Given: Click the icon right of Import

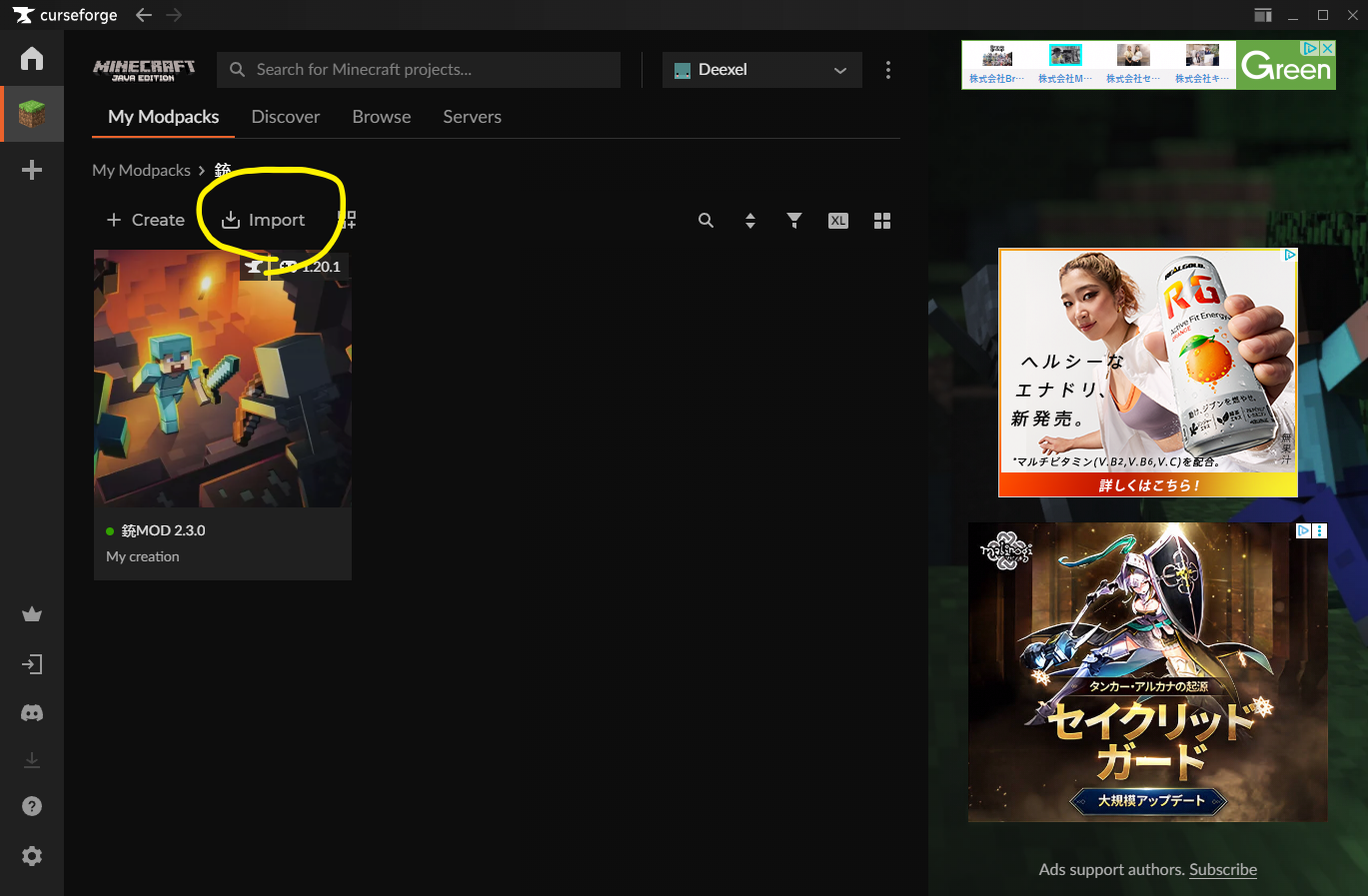Looking at the screenshot, I should [347, 219].
